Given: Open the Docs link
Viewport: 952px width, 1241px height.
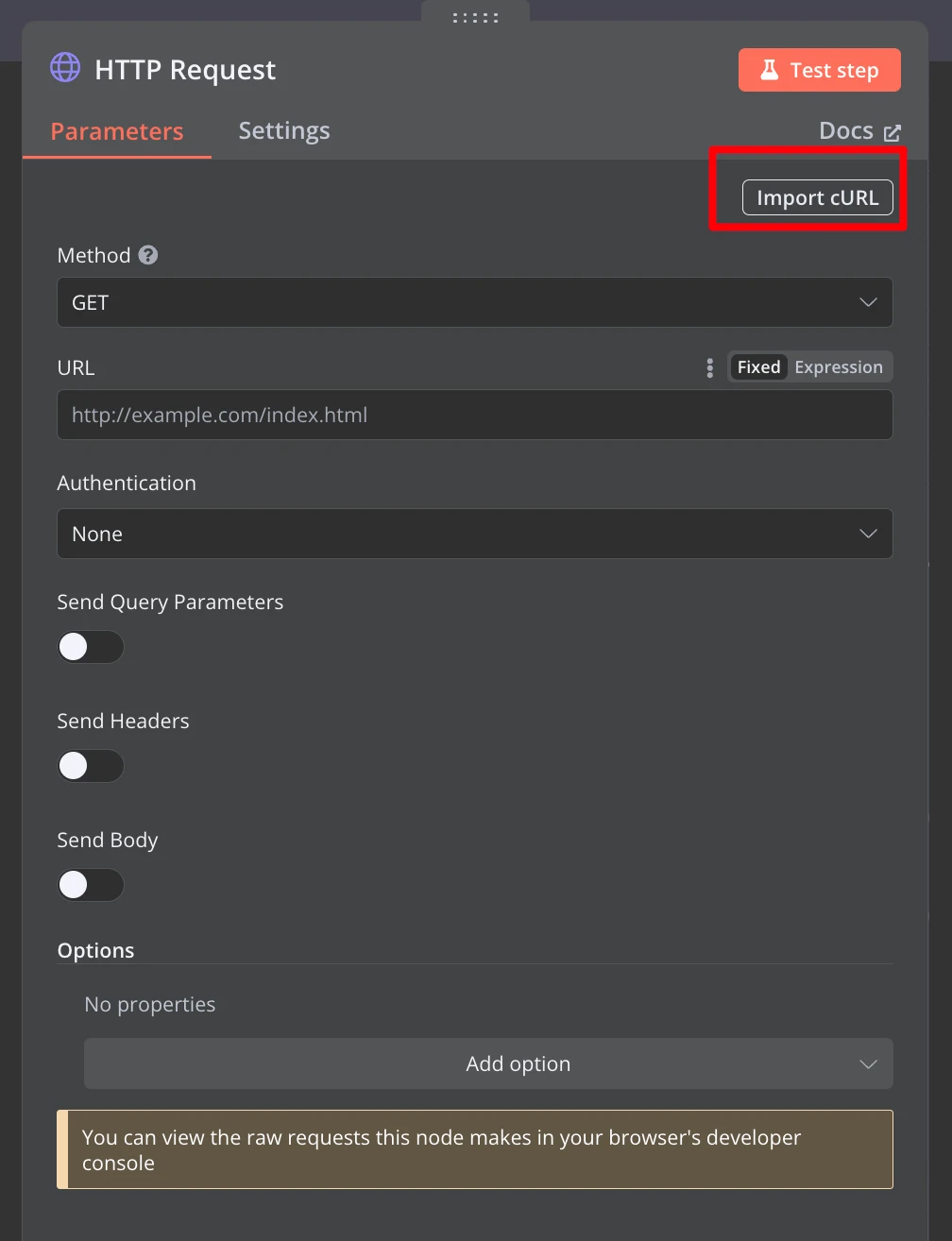Looking at the screenshot, I should (x=846, y=130).
